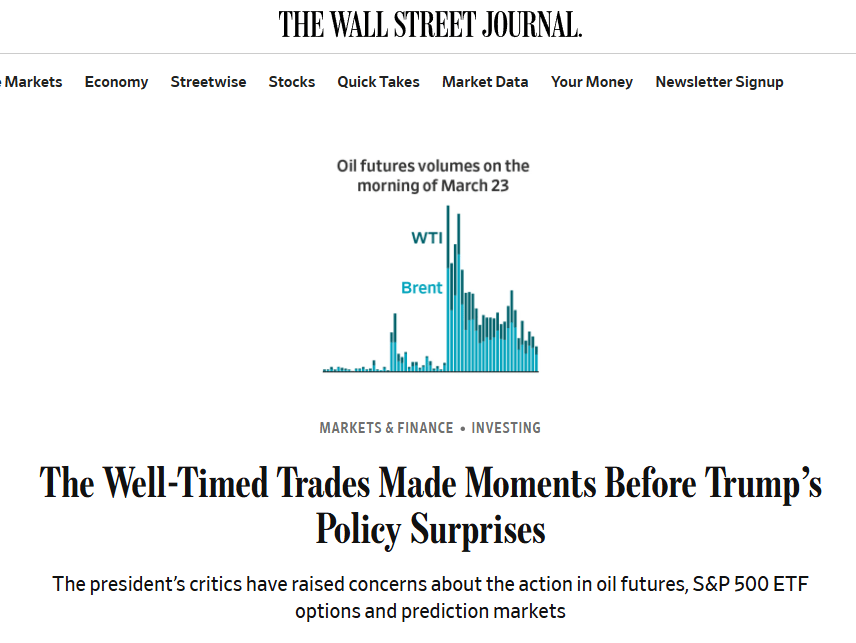856x643 pixels.
Task: Open the Markets navigation tab
Action: (32, 82)
